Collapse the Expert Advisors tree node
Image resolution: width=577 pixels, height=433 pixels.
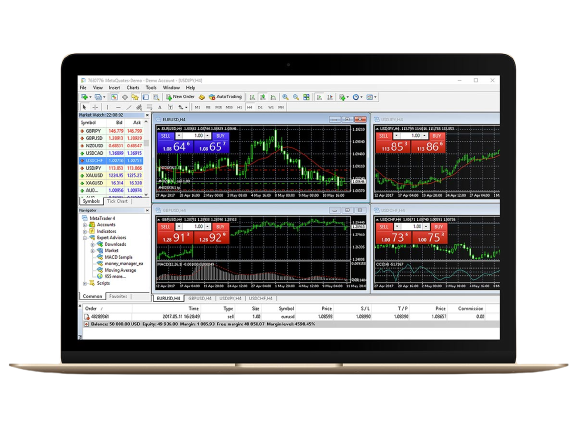85,238
